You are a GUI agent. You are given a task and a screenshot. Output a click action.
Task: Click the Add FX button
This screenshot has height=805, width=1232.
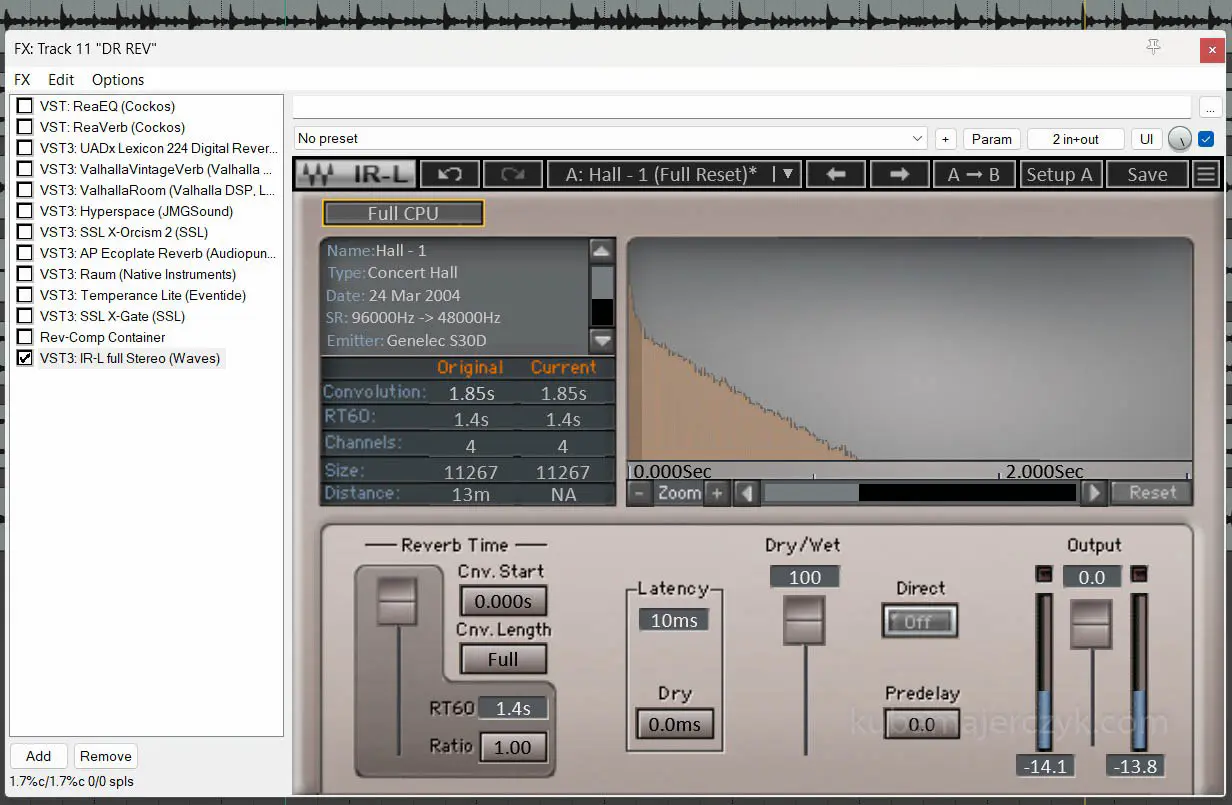pos(39,756)
